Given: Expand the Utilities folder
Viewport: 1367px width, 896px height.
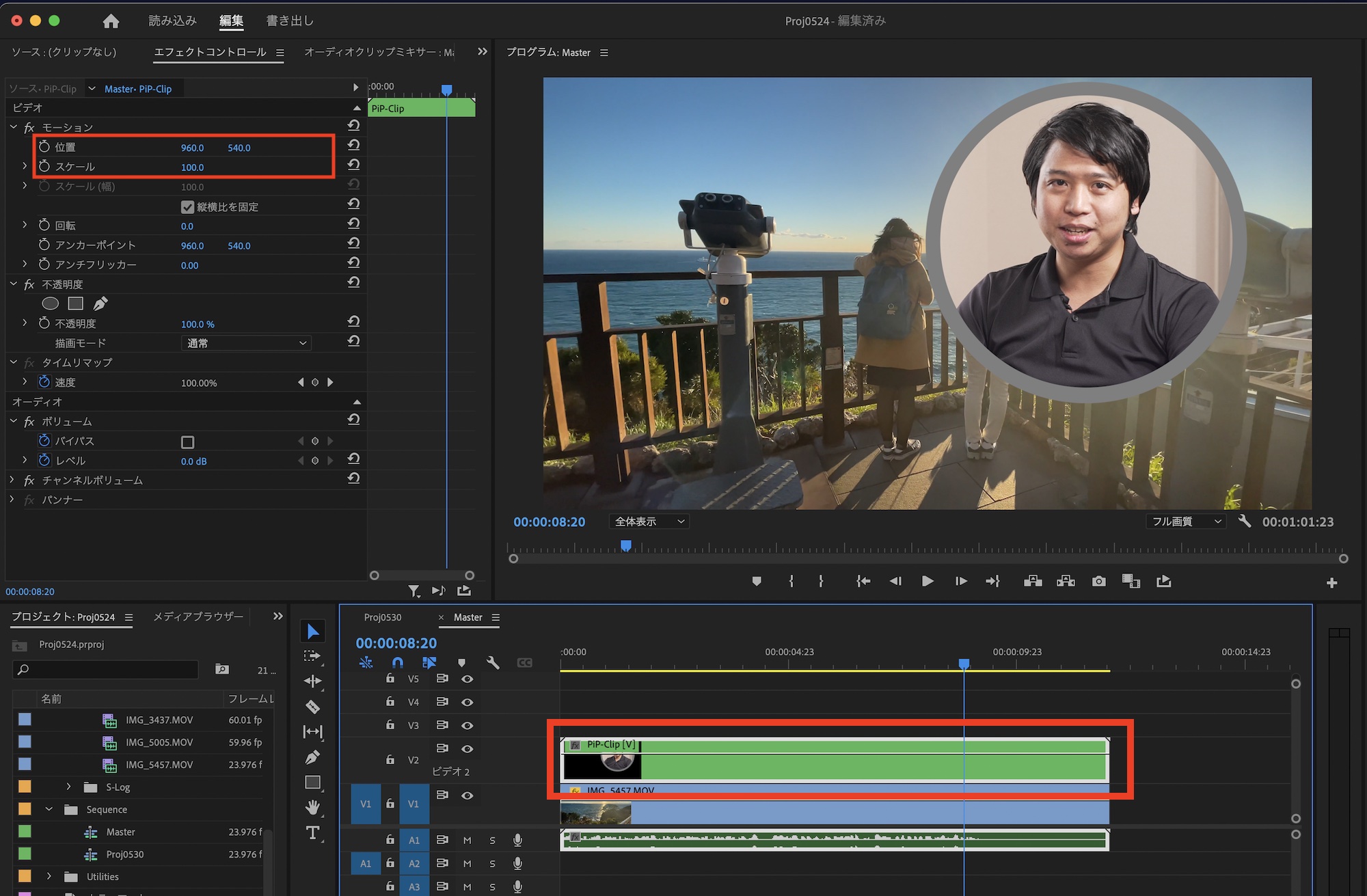Looking at the screenshot, I should pos(49,876).
